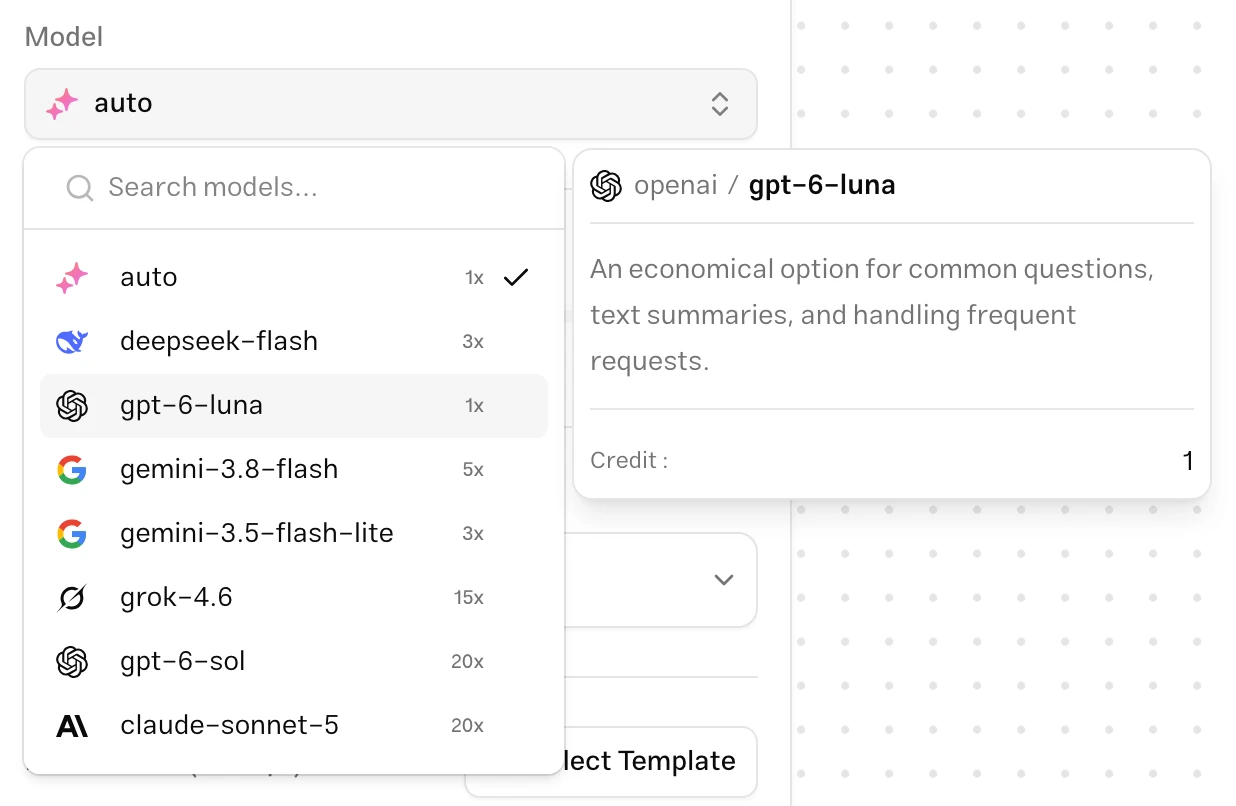Choose deepseek-flash from model list
1236x806 pixels.
coord(294,341)
